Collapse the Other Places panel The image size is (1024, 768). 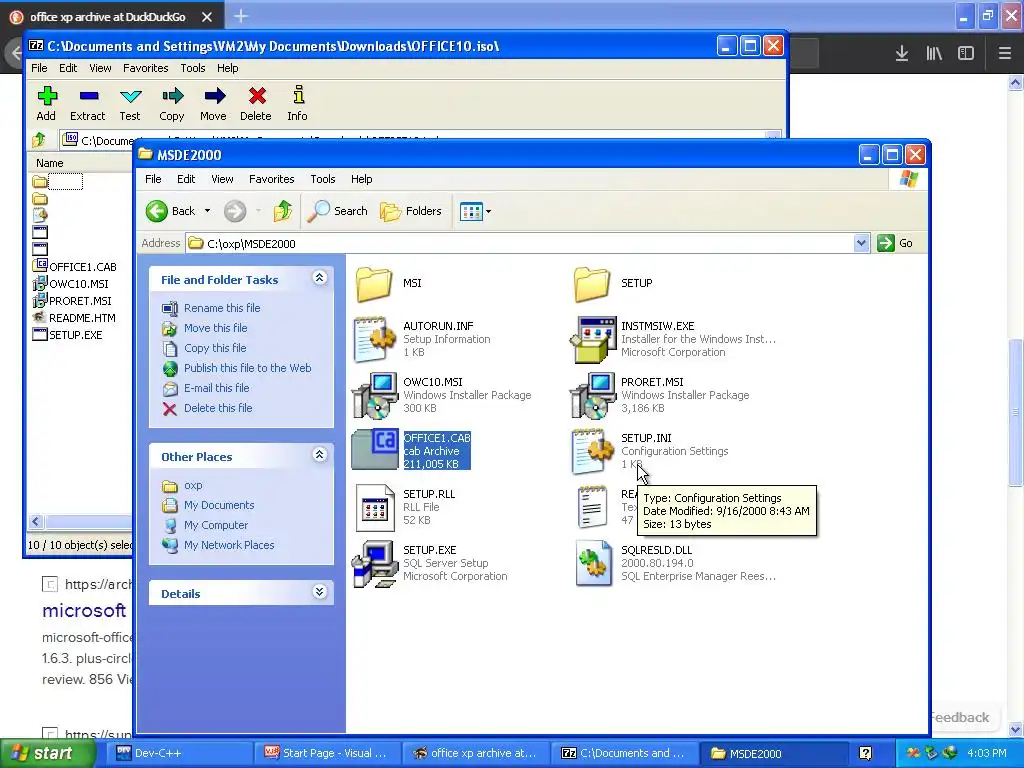click(319, 455)
